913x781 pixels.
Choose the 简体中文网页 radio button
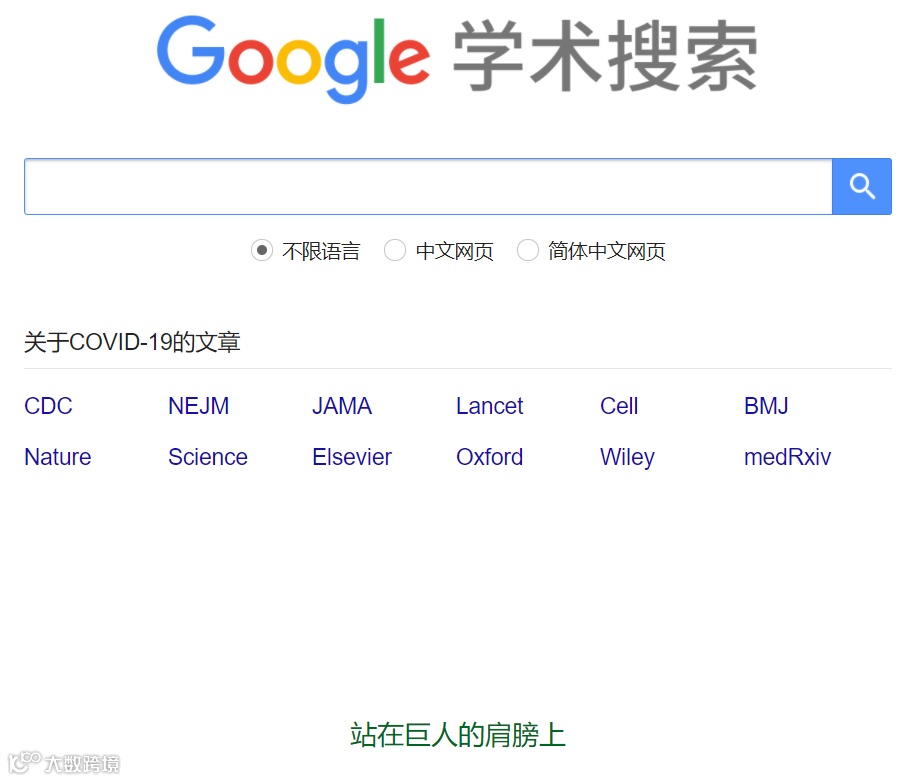pyautogui.click(x=528, y=250)
